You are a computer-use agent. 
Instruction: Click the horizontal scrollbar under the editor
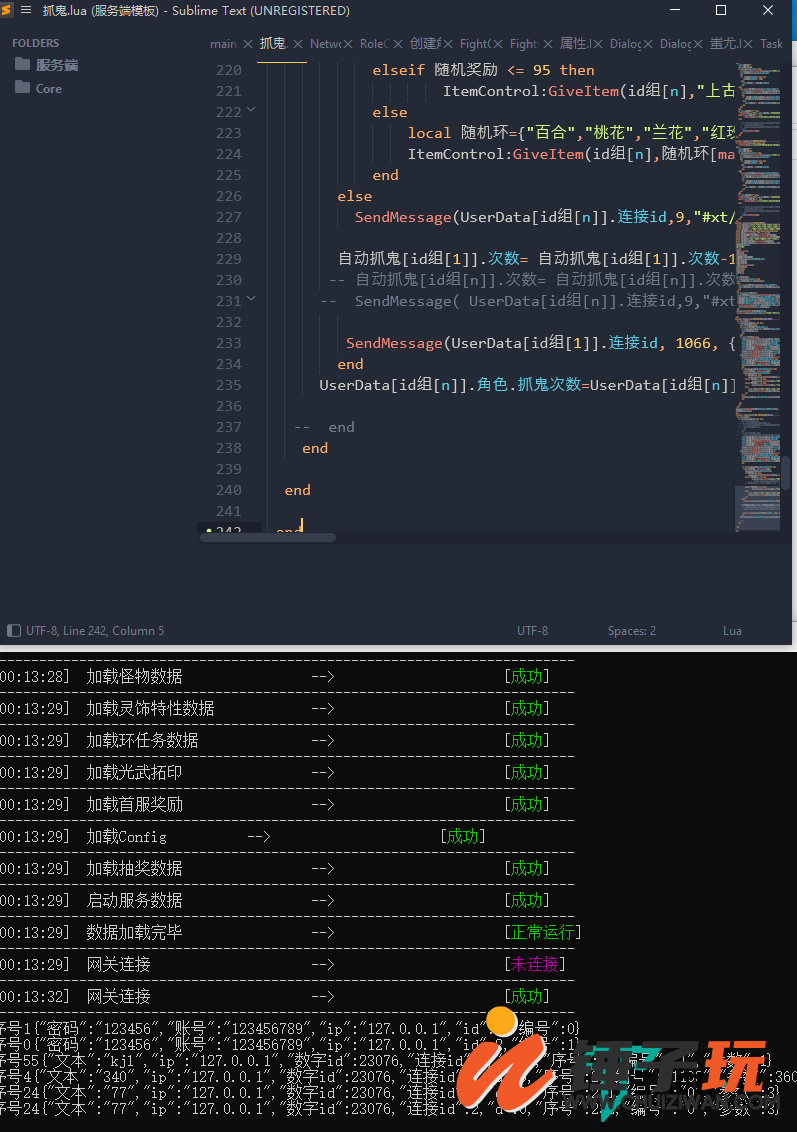point(268,537)
